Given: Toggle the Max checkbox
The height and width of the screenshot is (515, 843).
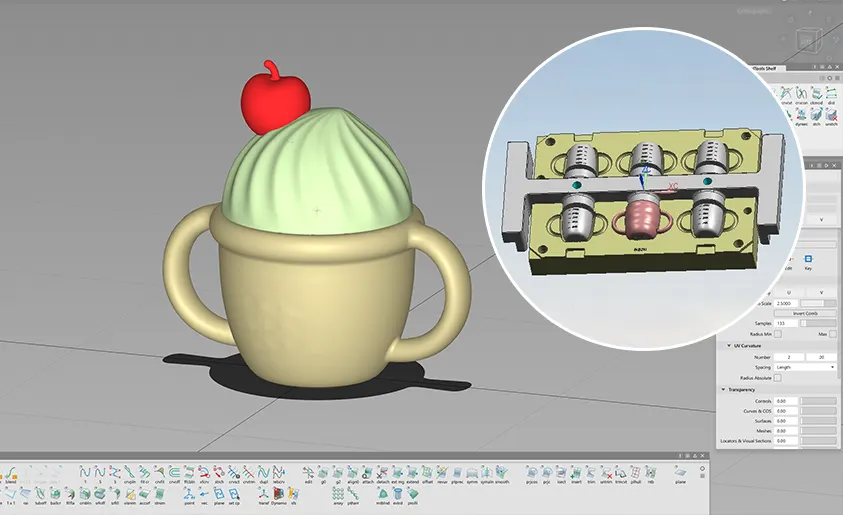Looking at the screenshot, I should click(833, 334).
